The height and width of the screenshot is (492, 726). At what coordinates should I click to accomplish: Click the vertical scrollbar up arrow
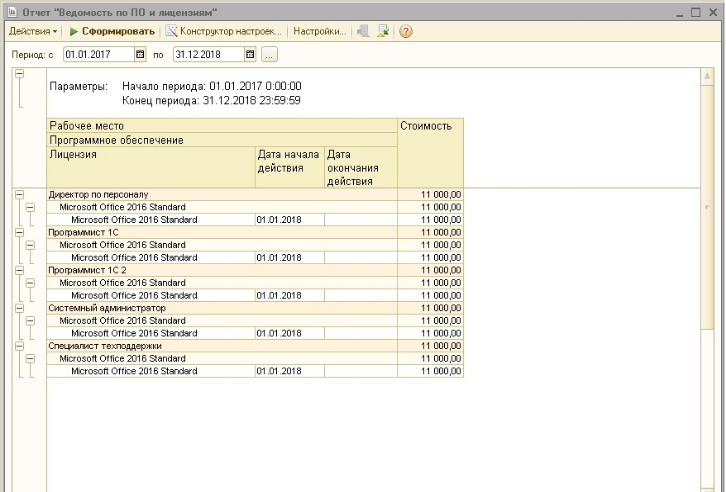click(x=707, y=76)
